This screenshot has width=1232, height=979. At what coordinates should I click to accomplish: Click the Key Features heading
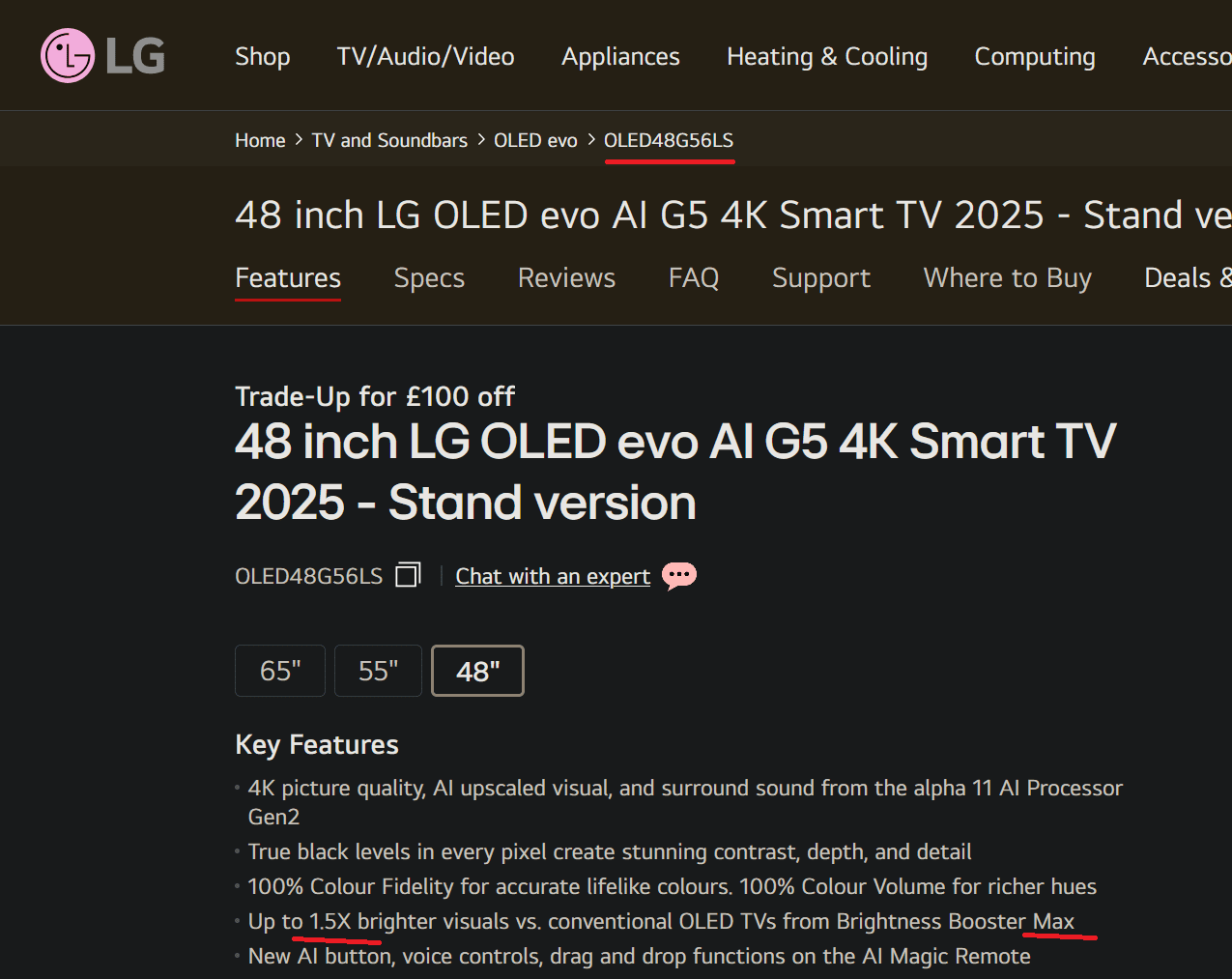tap(317, 744)
